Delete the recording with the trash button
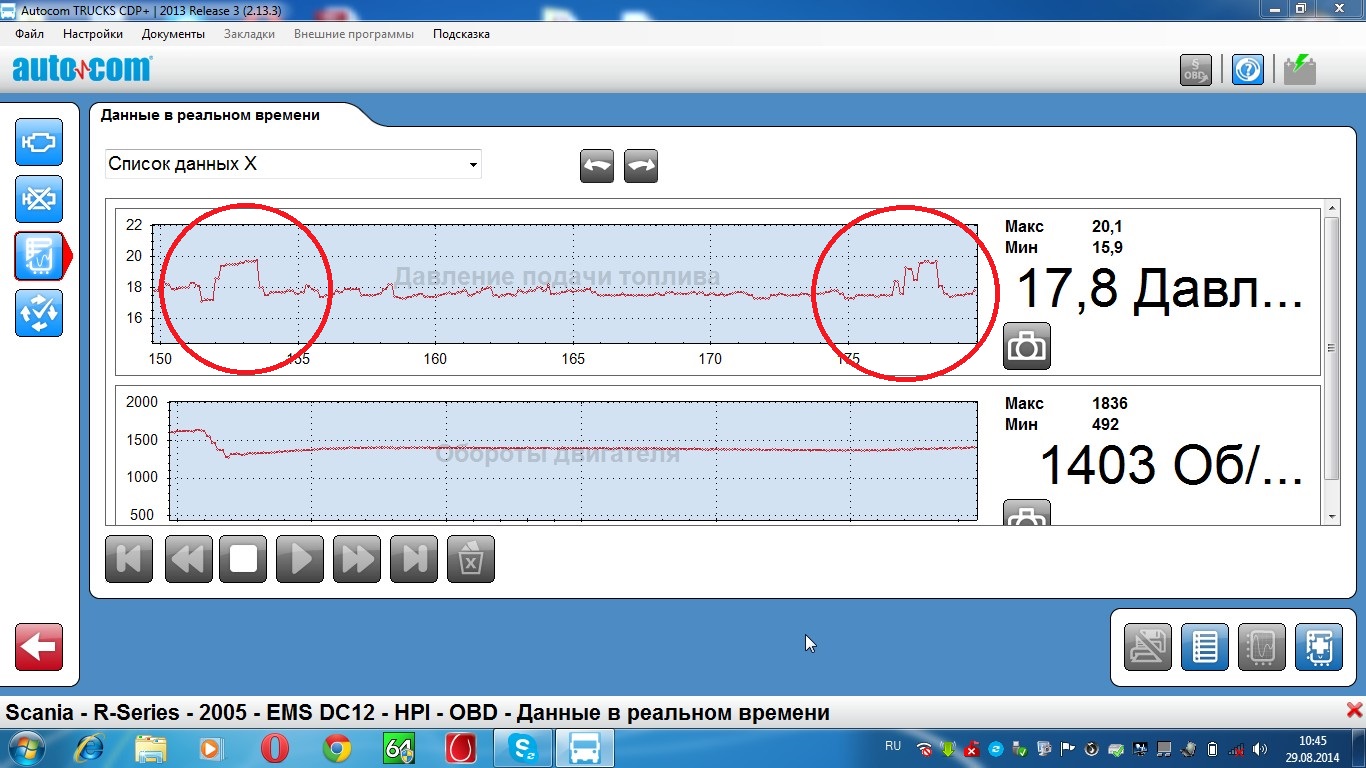The image size is (1366, 768). click(x=470, y=558)
